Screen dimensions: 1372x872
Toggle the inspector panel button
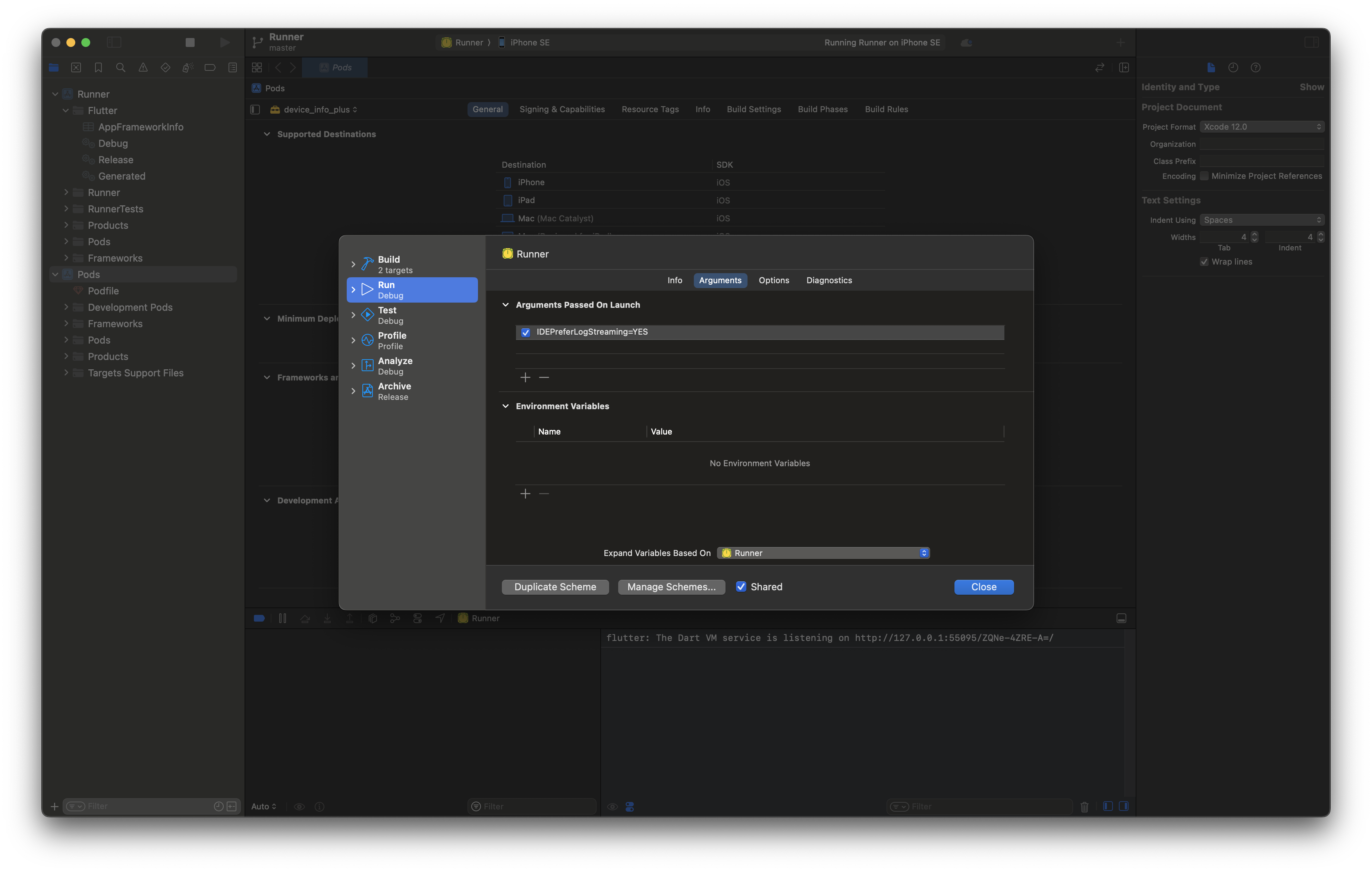coord(1312,42)
